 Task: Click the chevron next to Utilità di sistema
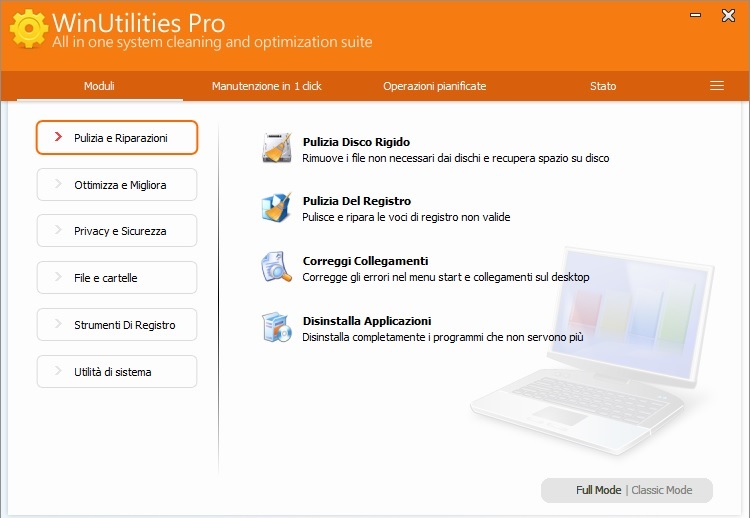click(58, 371)
